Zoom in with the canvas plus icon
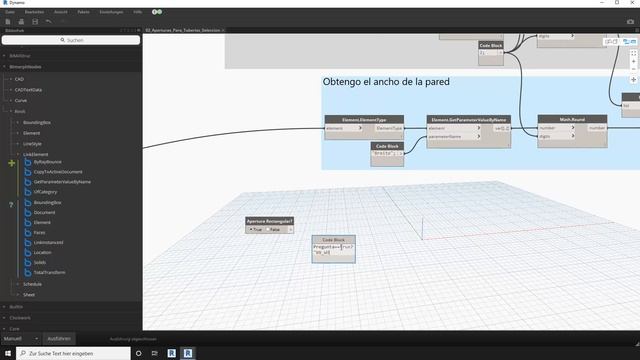The image size is (640, 360). pos(633,62)
